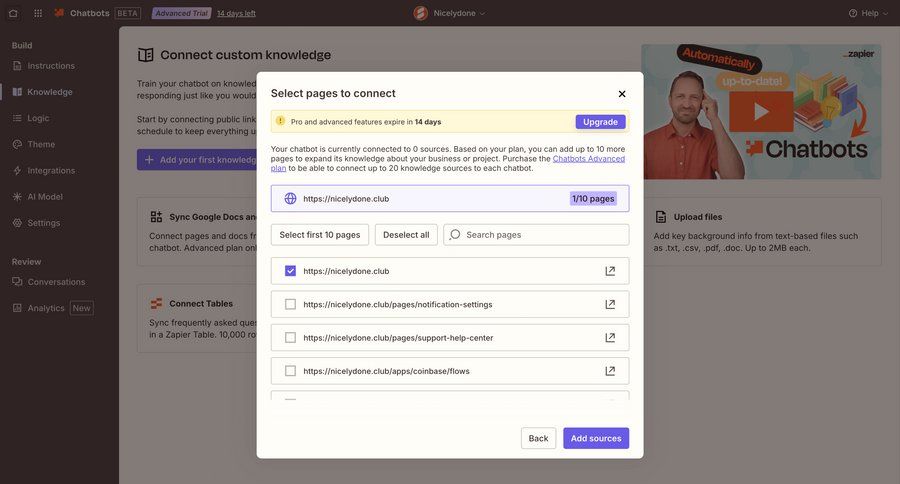Screen dimensions: 900x484
Task: Click the Connect Tables card heading
Action: tap(201, 304)
